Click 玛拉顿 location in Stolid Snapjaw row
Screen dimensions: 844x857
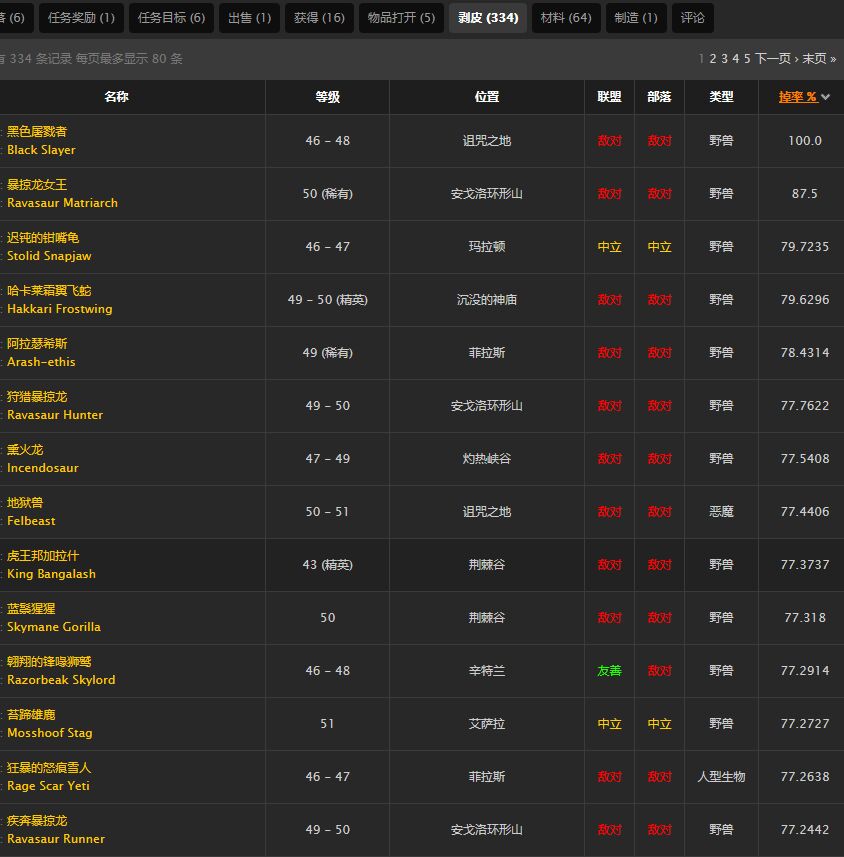click(487, 247)
